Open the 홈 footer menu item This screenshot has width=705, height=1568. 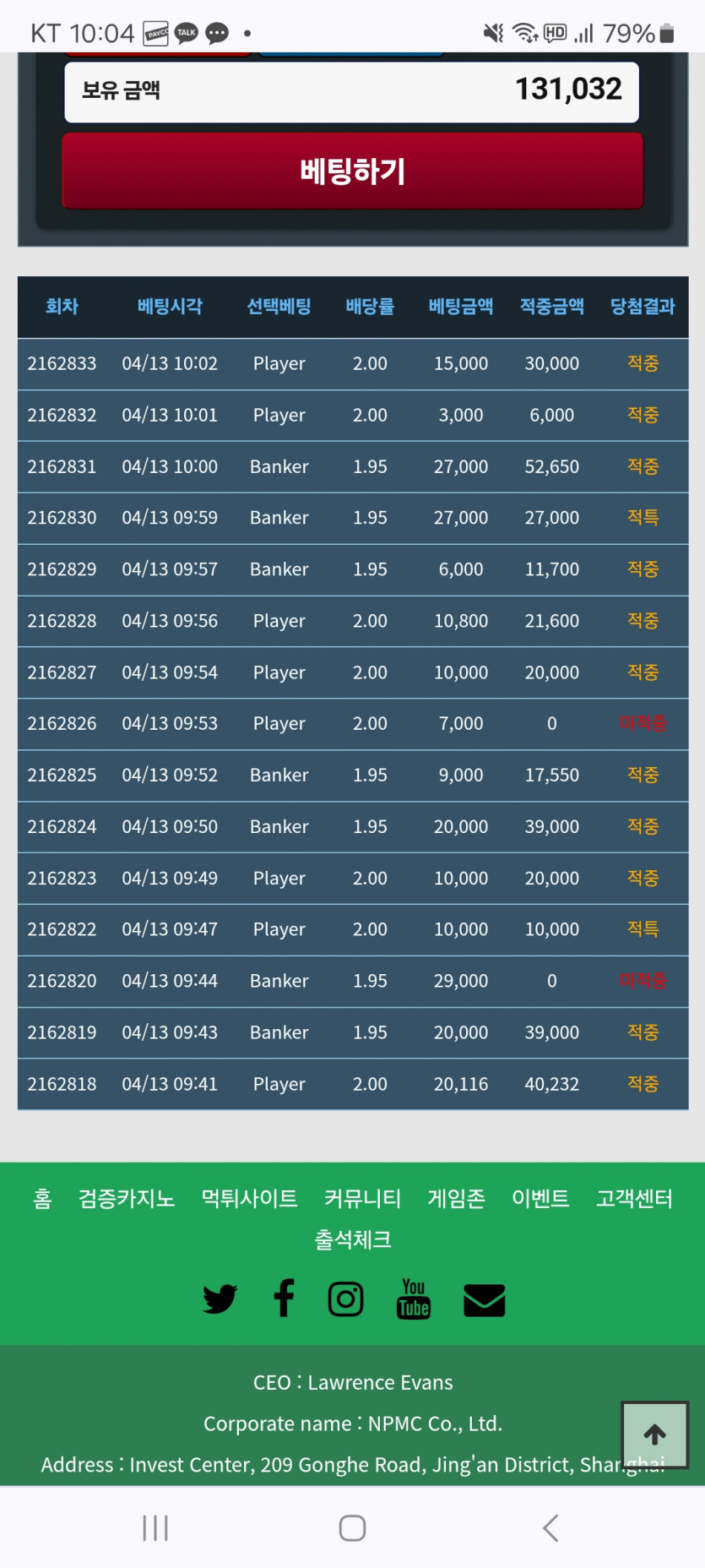pyautogui.click(x=42, y=1198)
